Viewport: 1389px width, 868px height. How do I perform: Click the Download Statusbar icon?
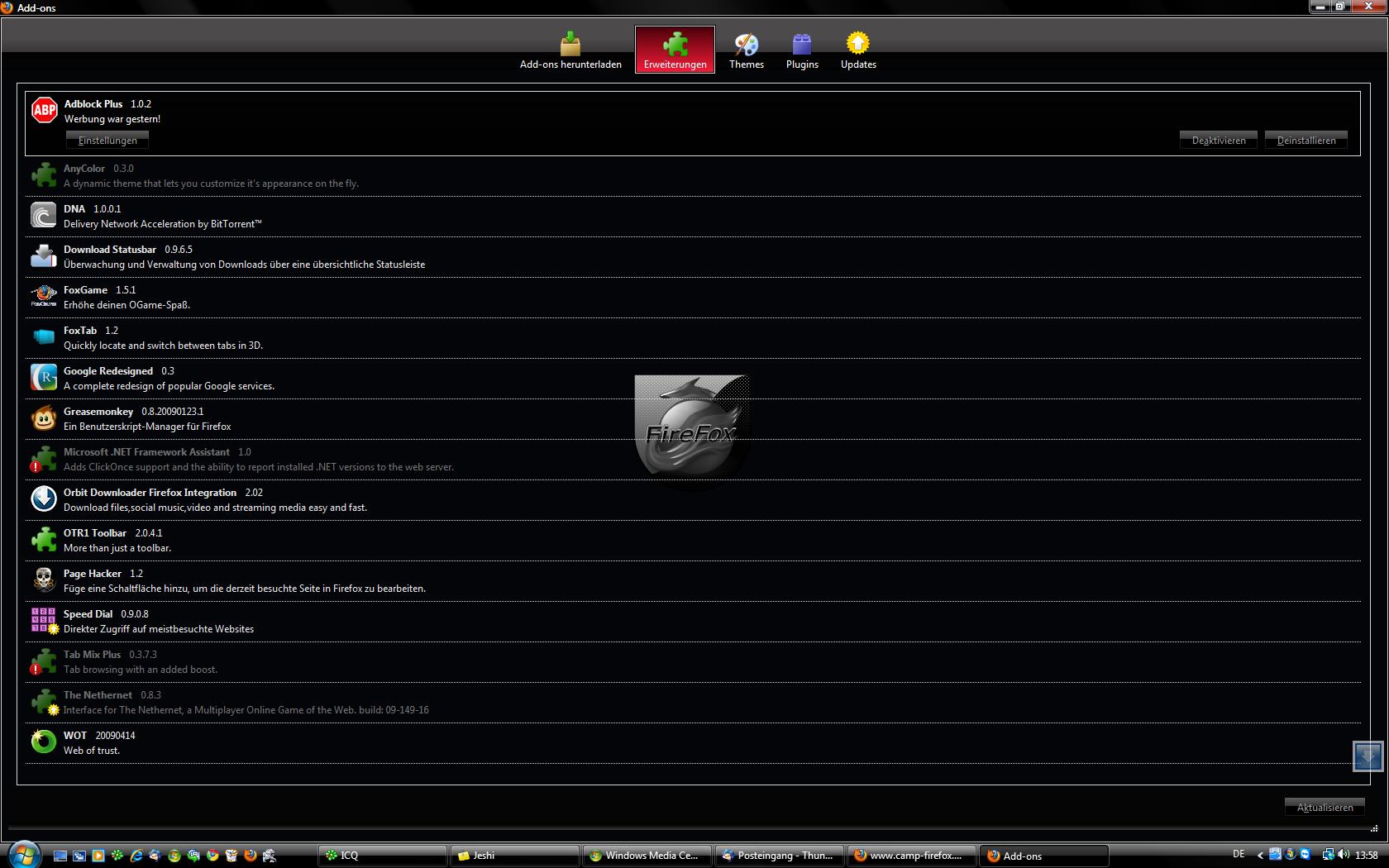point(44,256)
